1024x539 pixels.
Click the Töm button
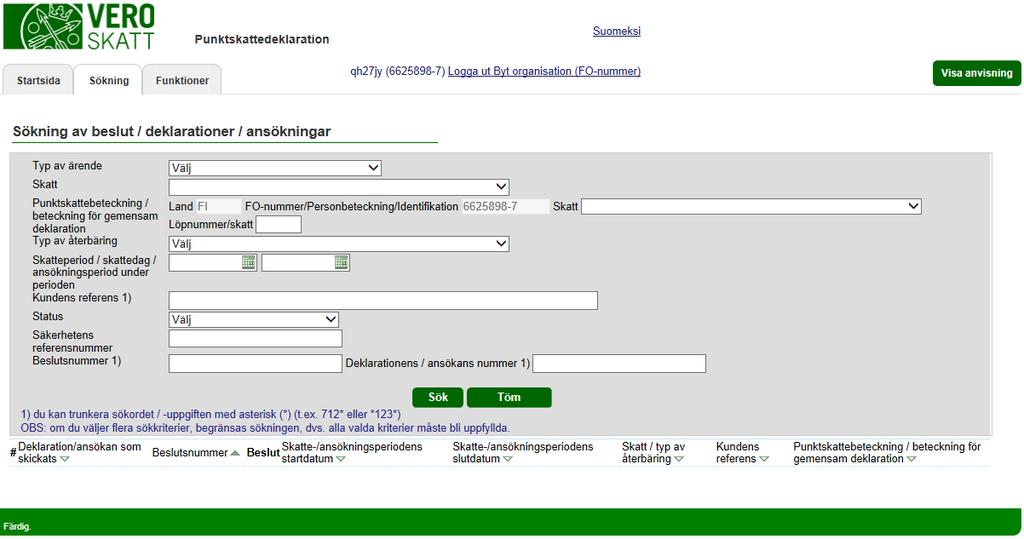coord(509,397)
